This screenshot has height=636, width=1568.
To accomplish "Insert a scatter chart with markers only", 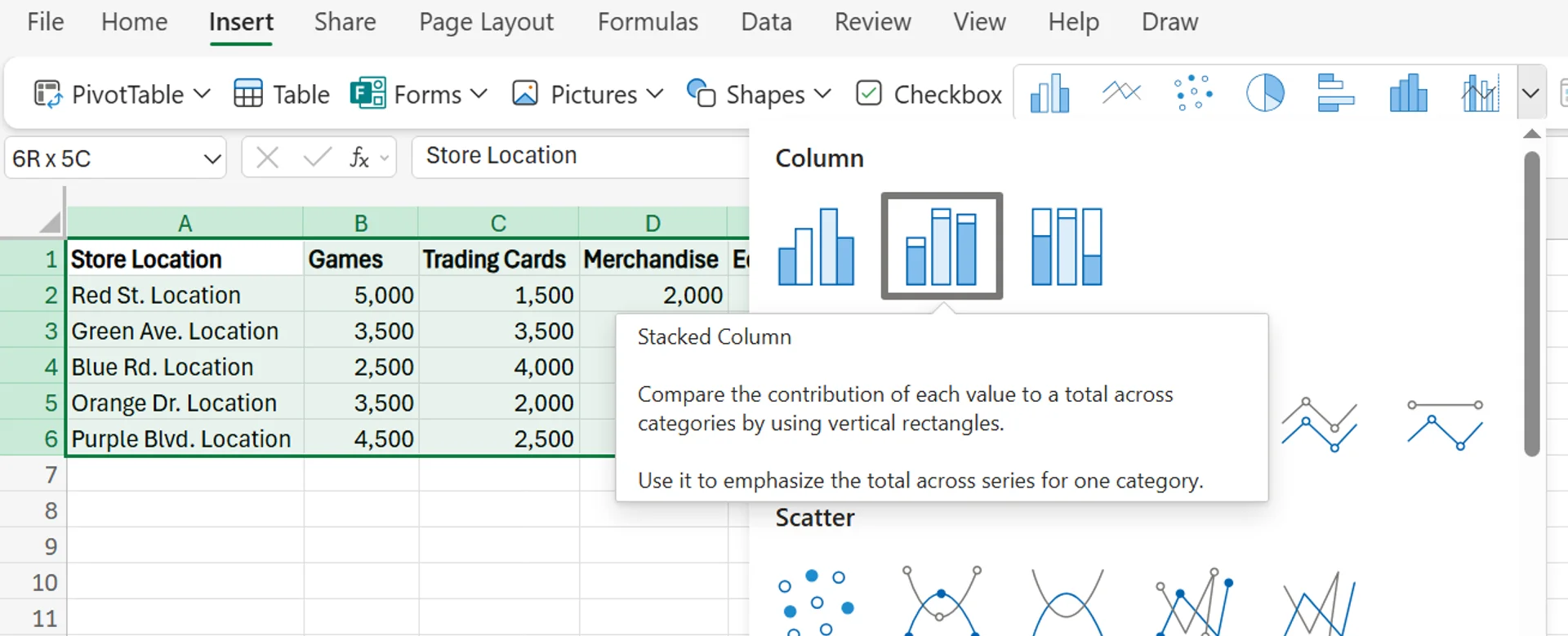I will click(816, 603).
